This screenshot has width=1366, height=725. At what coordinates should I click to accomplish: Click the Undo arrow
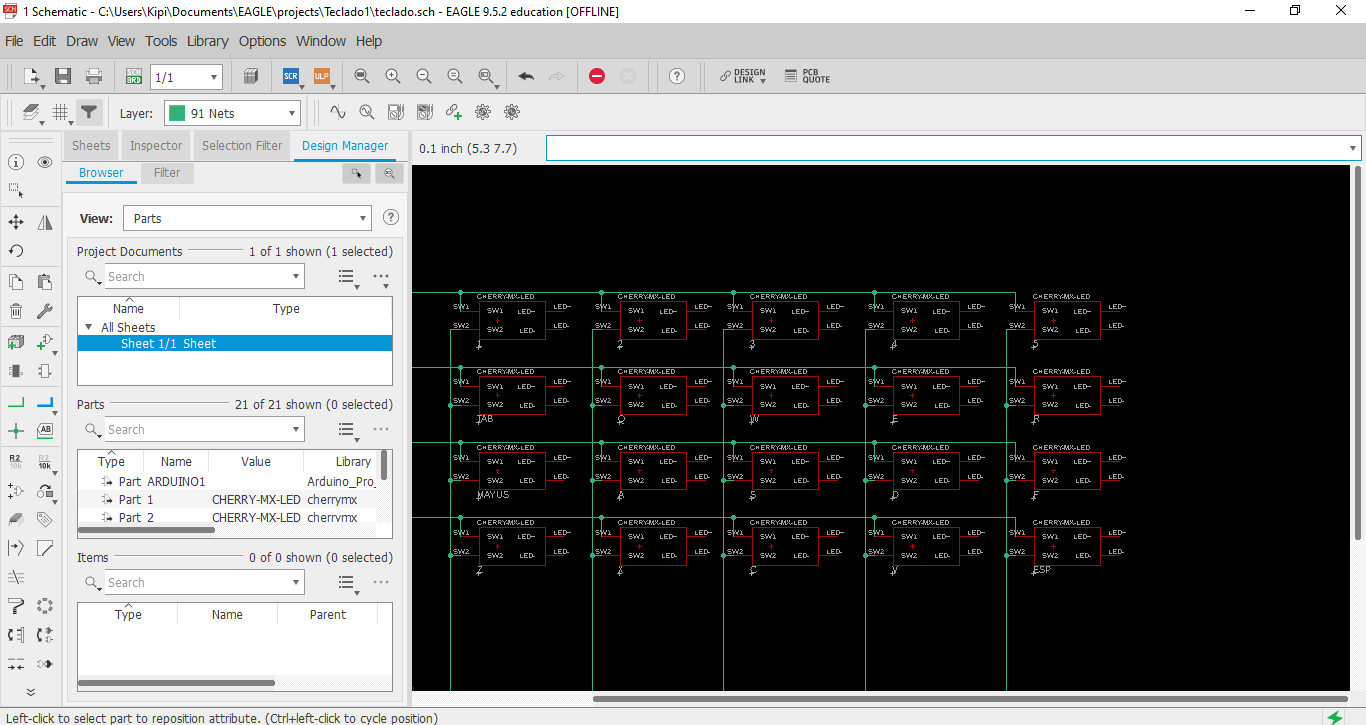(526, 76)
